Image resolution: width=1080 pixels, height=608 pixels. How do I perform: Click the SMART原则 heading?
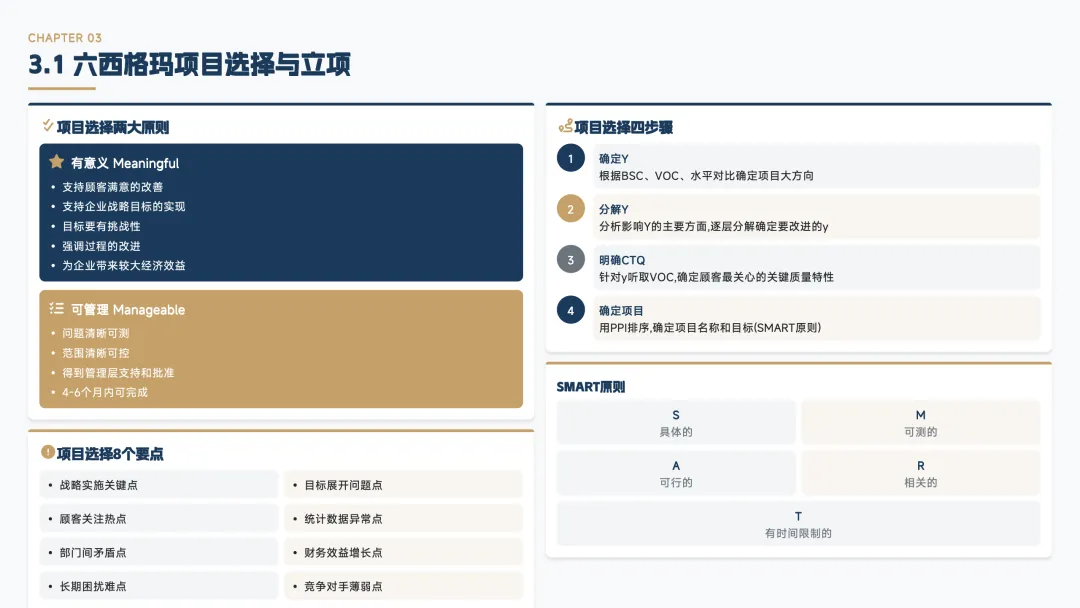click(x=591, y=387)
